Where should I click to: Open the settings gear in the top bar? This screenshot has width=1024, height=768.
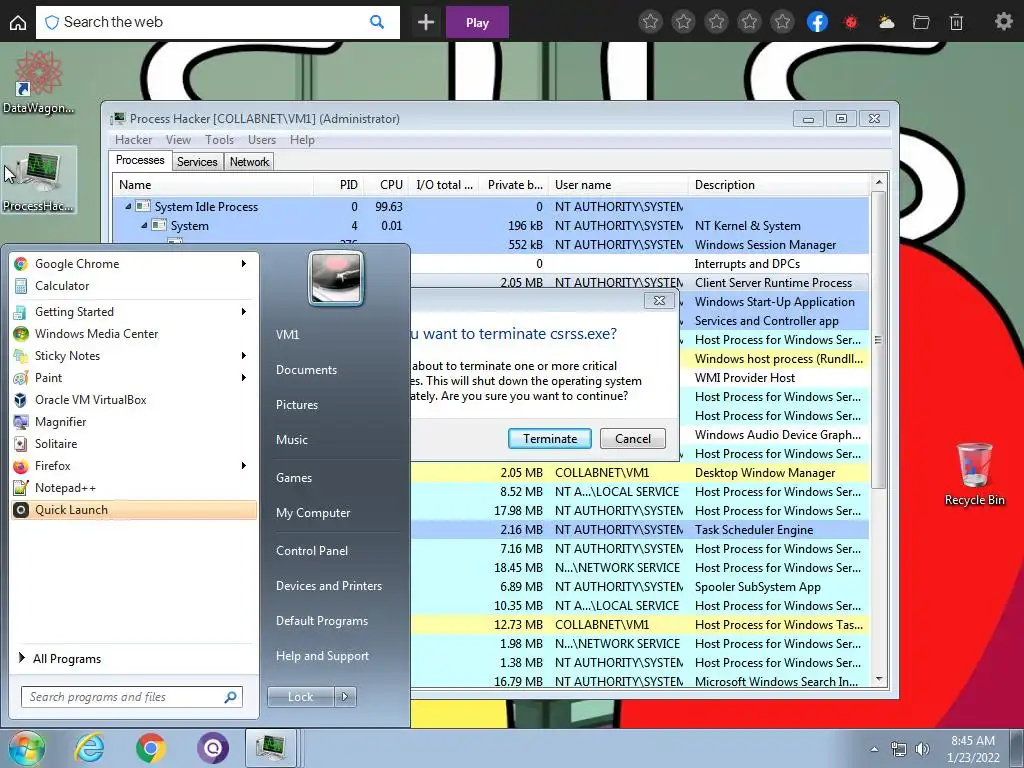1003,22
